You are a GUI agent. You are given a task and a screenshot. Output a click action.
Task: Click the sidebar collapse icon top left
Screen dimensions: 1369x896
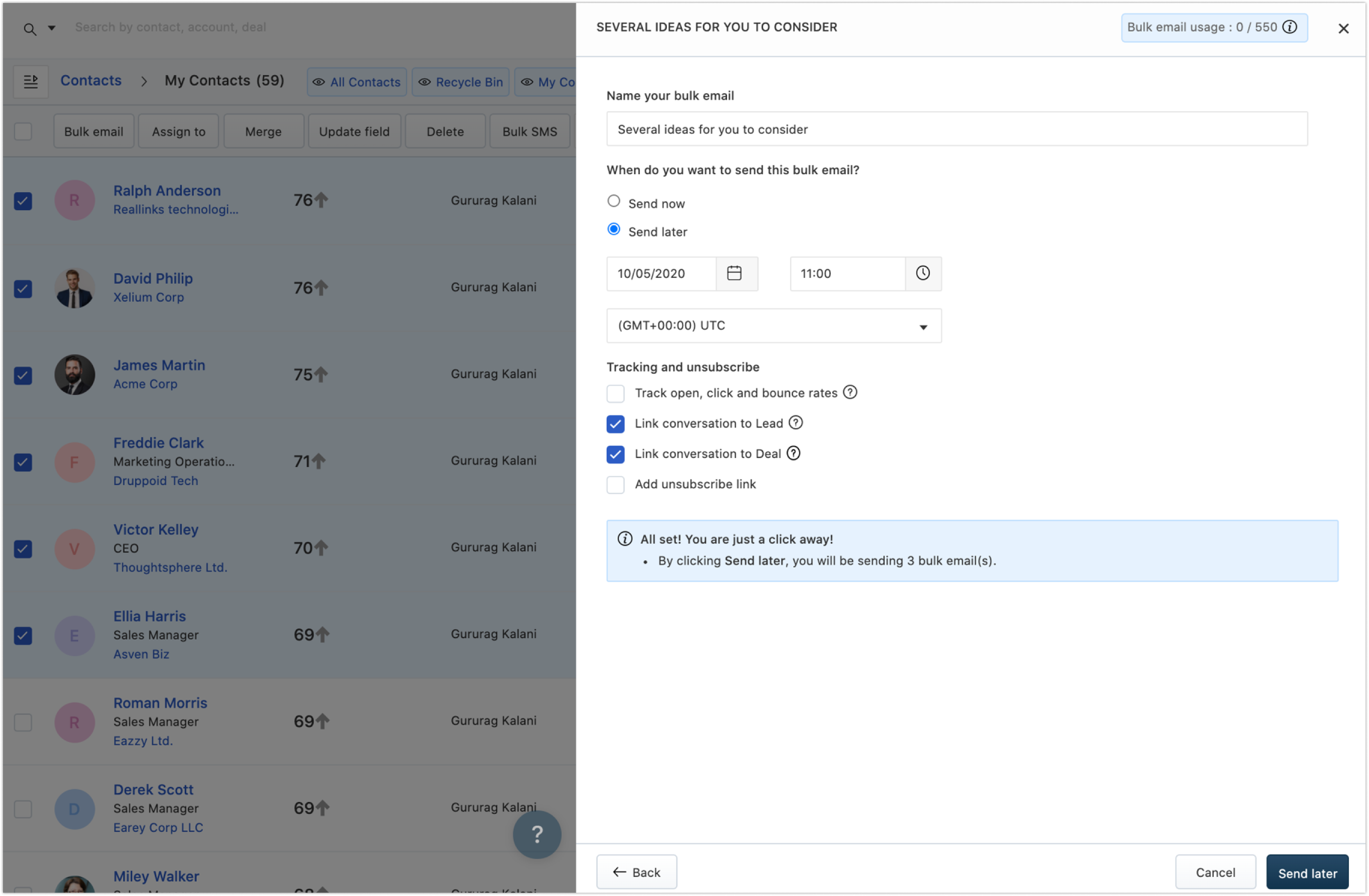[x=31, y=81]
